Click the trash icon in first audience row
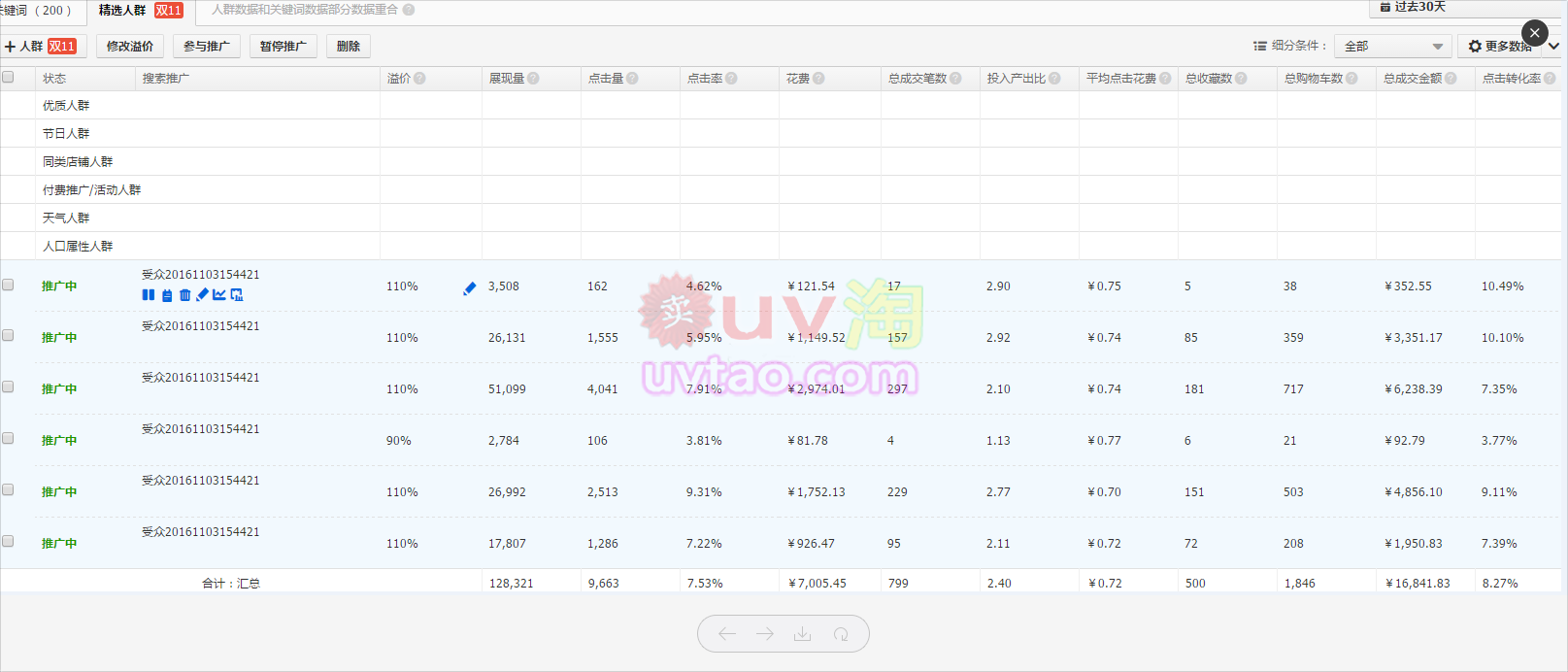 point(184,295)
